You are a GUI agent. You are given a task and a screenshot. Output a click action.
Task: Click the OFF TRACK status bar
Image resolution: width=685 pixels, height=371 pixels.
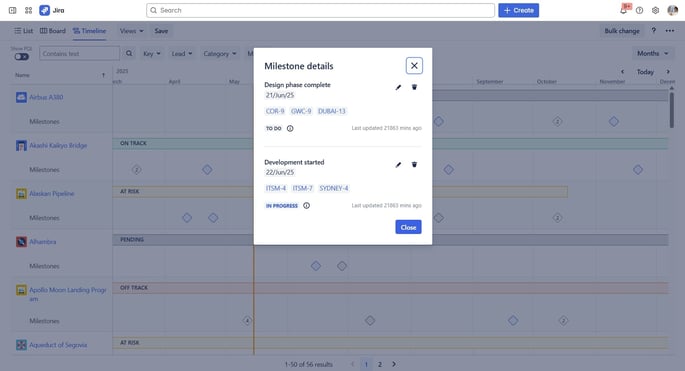pyautogui.click(x=390, y=288)
